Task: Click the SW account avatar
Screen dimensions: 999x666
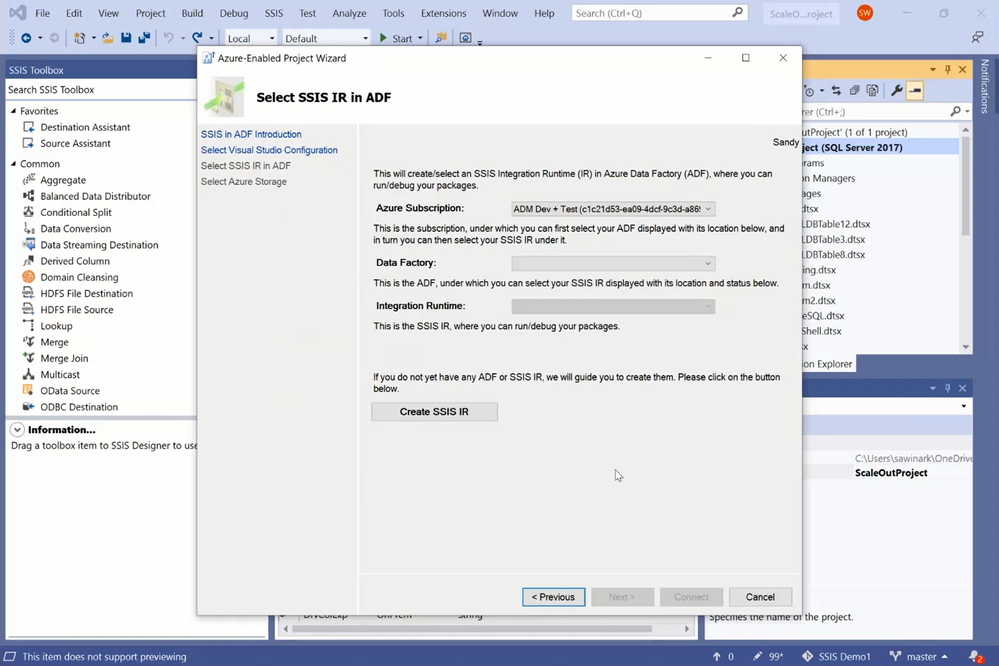Action: pyautogui.click(x=865, y=13)
